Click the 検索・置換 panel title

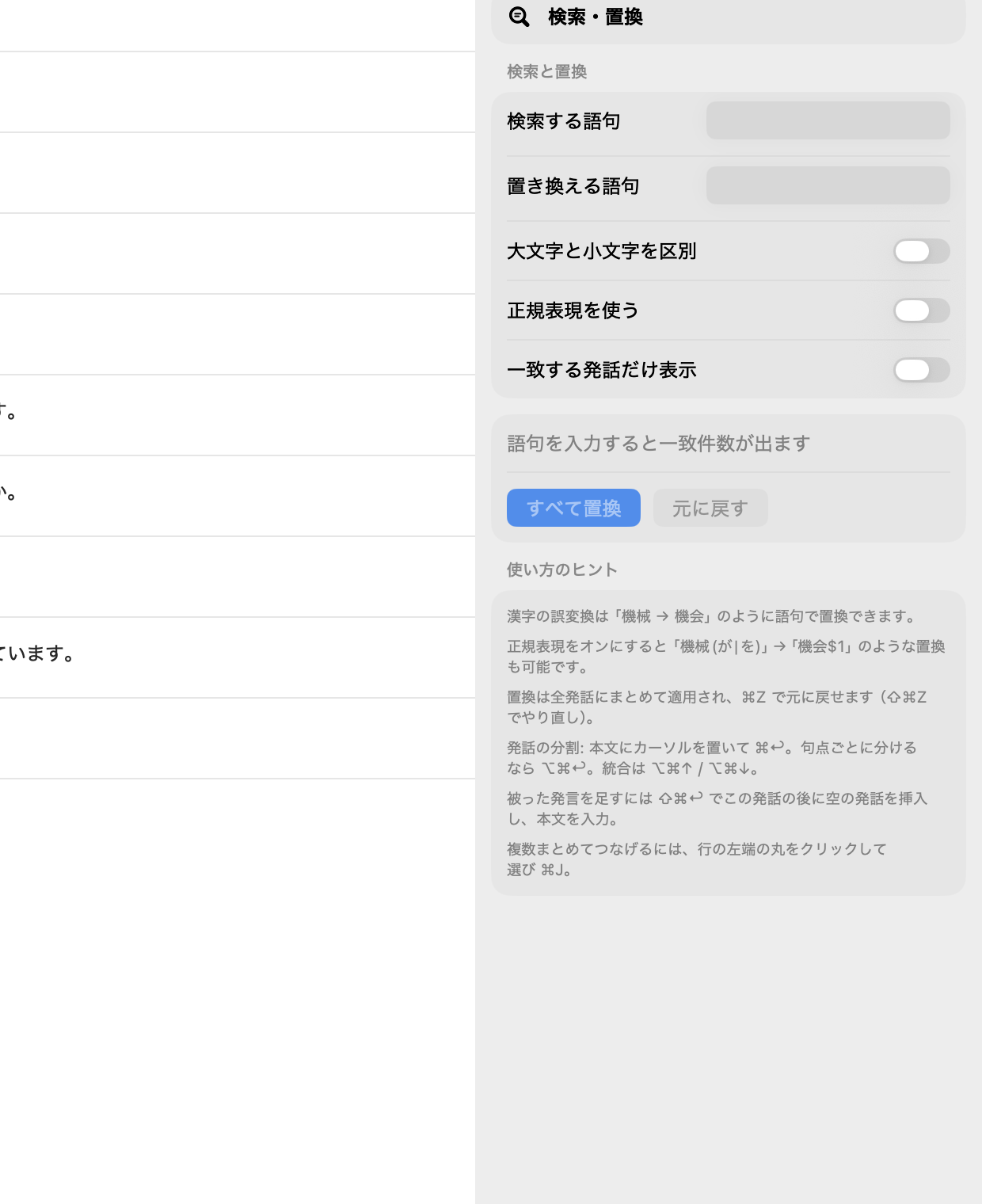point(596,17)
